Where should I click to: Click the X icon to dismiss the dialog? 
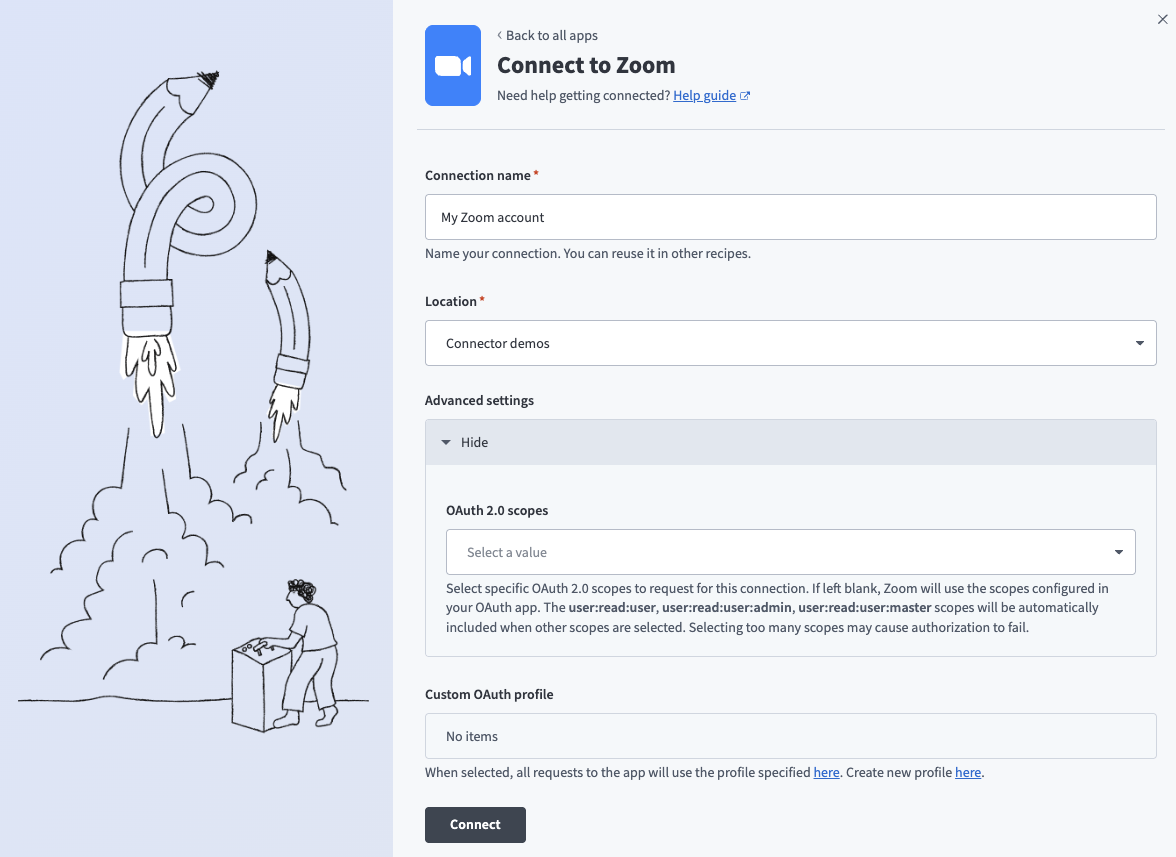pos(1162,18)
